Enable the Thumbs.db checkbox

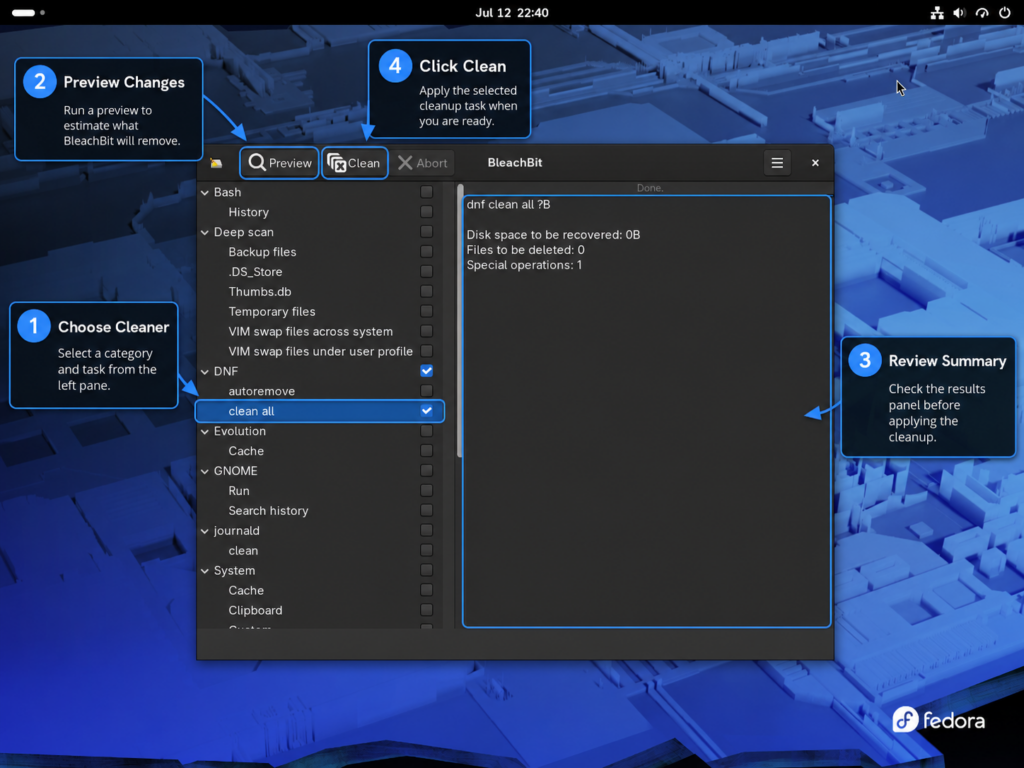(x=426, y=291)
